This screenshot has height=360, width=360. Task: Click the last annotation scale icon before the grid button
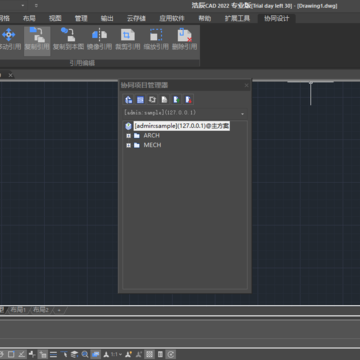click(x=139, y=354)
